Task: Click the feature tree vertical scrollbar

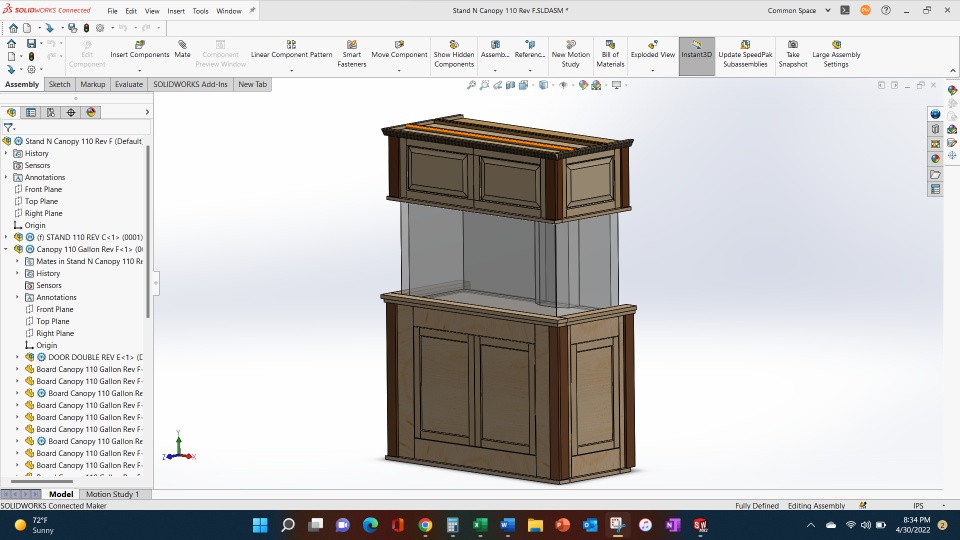Action: [x=148, y=231]
